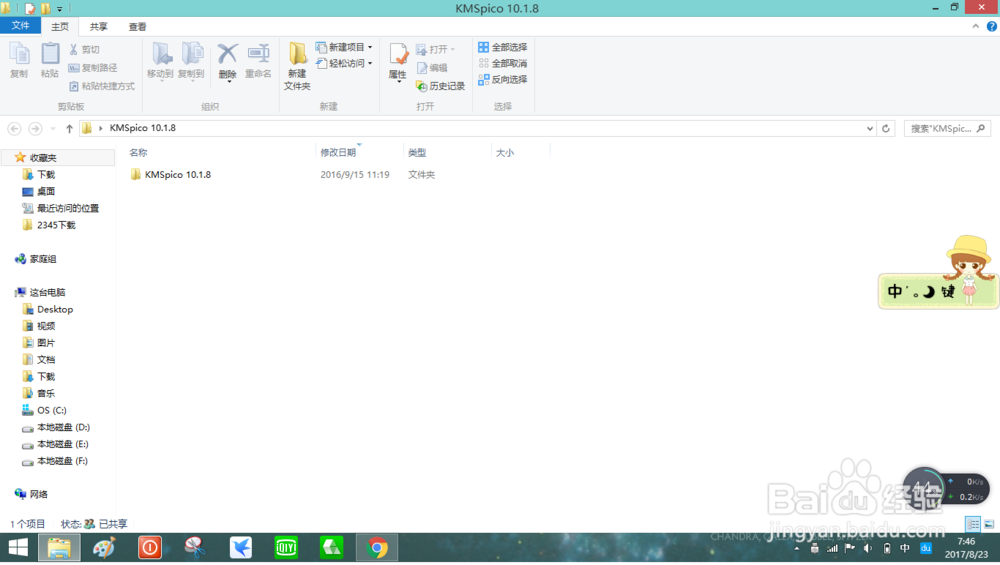Select Favorites (收藏夹) in navigation pane

(43, 158)
